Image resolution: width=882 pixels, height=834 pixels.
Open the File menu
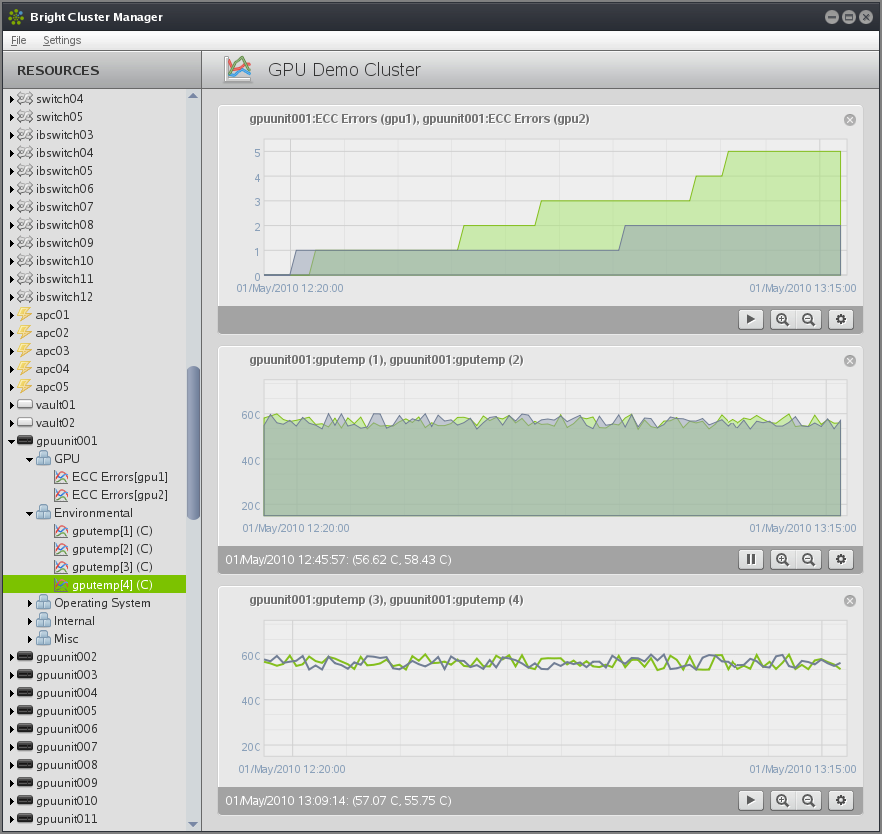[x=19, y=40]
